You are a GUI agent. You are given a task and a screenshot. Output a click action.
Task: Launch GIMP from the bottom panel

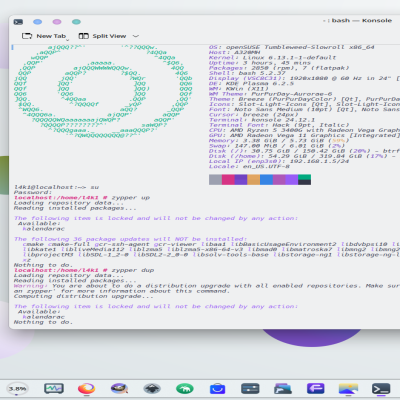119,388
